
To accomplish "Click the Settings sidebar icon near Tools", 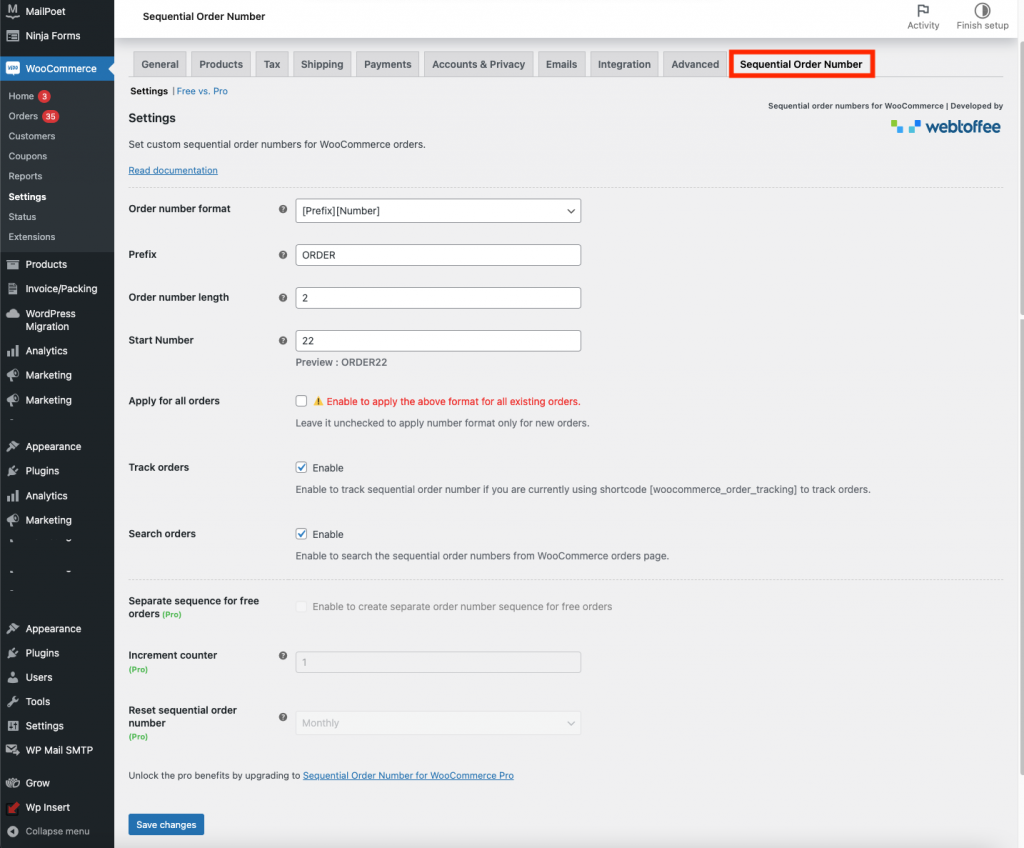I will pos(12,726).
